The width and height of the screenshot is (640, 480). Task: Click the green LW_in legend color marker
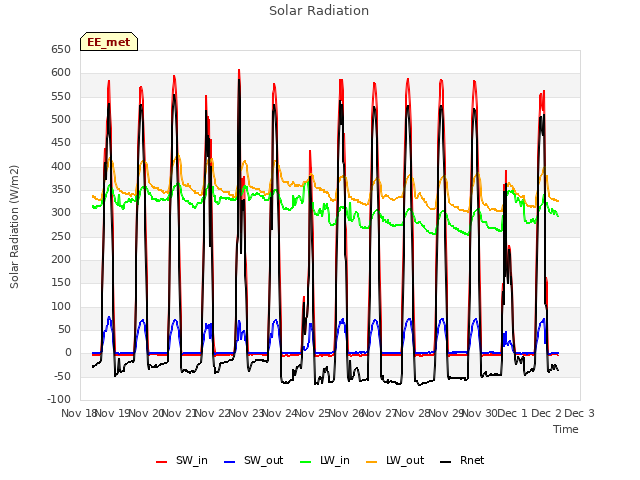point(306,462)
